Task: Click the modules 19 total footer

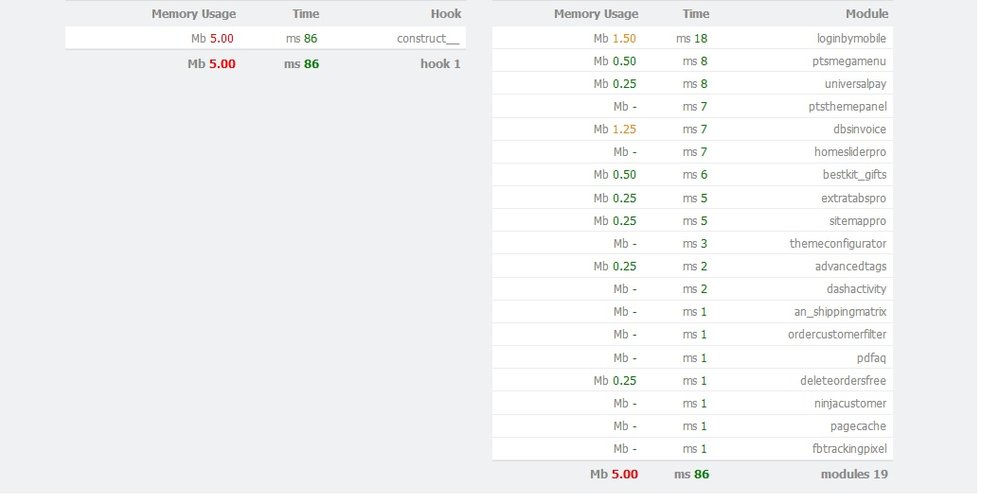Action: coord(854,474)
